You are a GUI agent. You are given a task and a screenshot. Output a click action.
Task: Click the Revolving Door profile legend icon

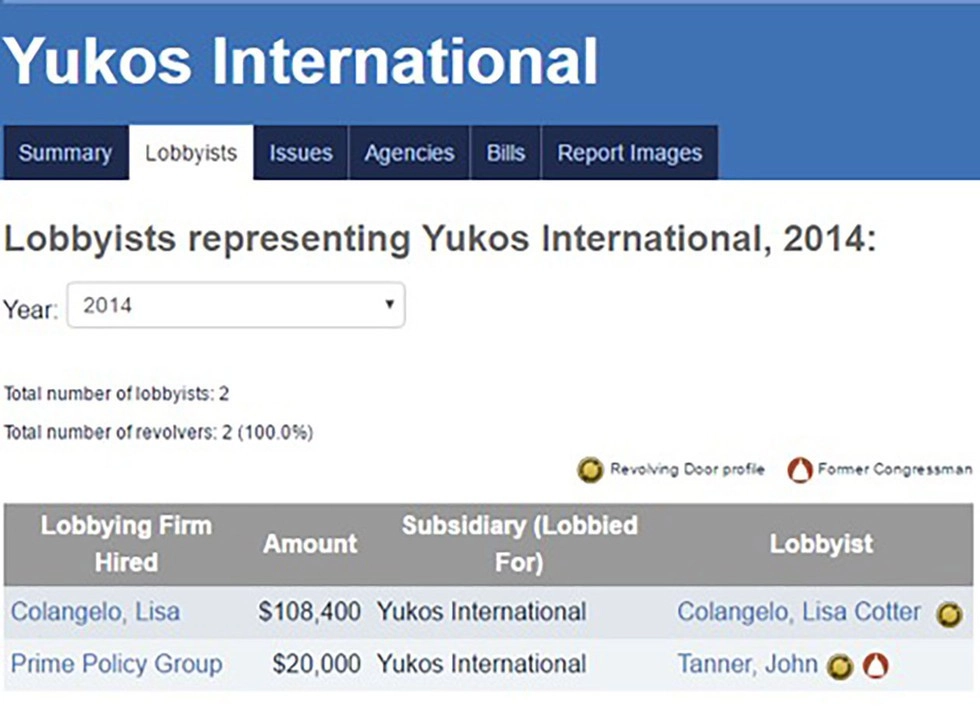point(590,469)
